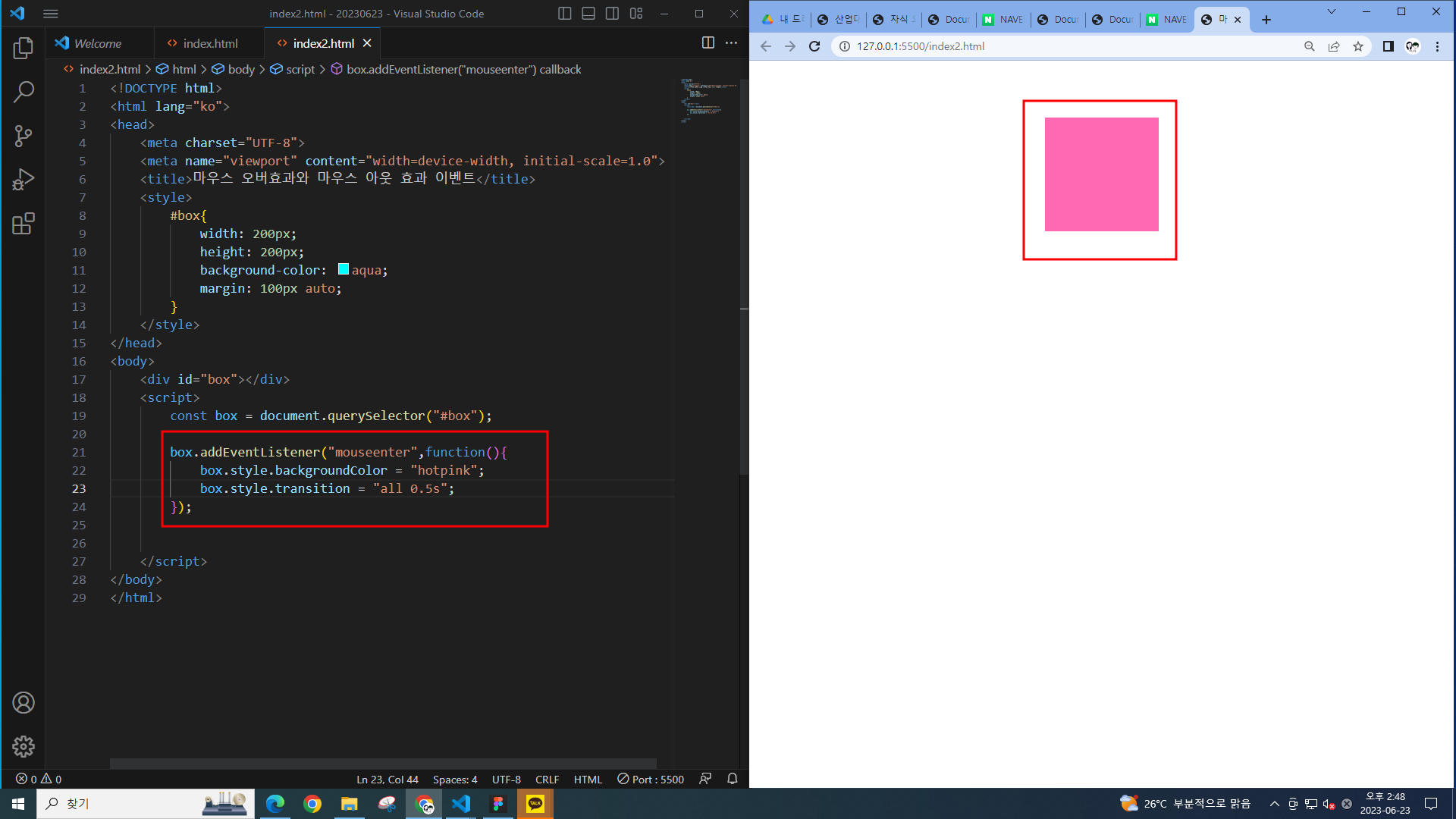Viewport: 1456px width, 819px height.
Task: Switch to the index.html editor tab
Action: pyautogui.click(x=210, y=43)
